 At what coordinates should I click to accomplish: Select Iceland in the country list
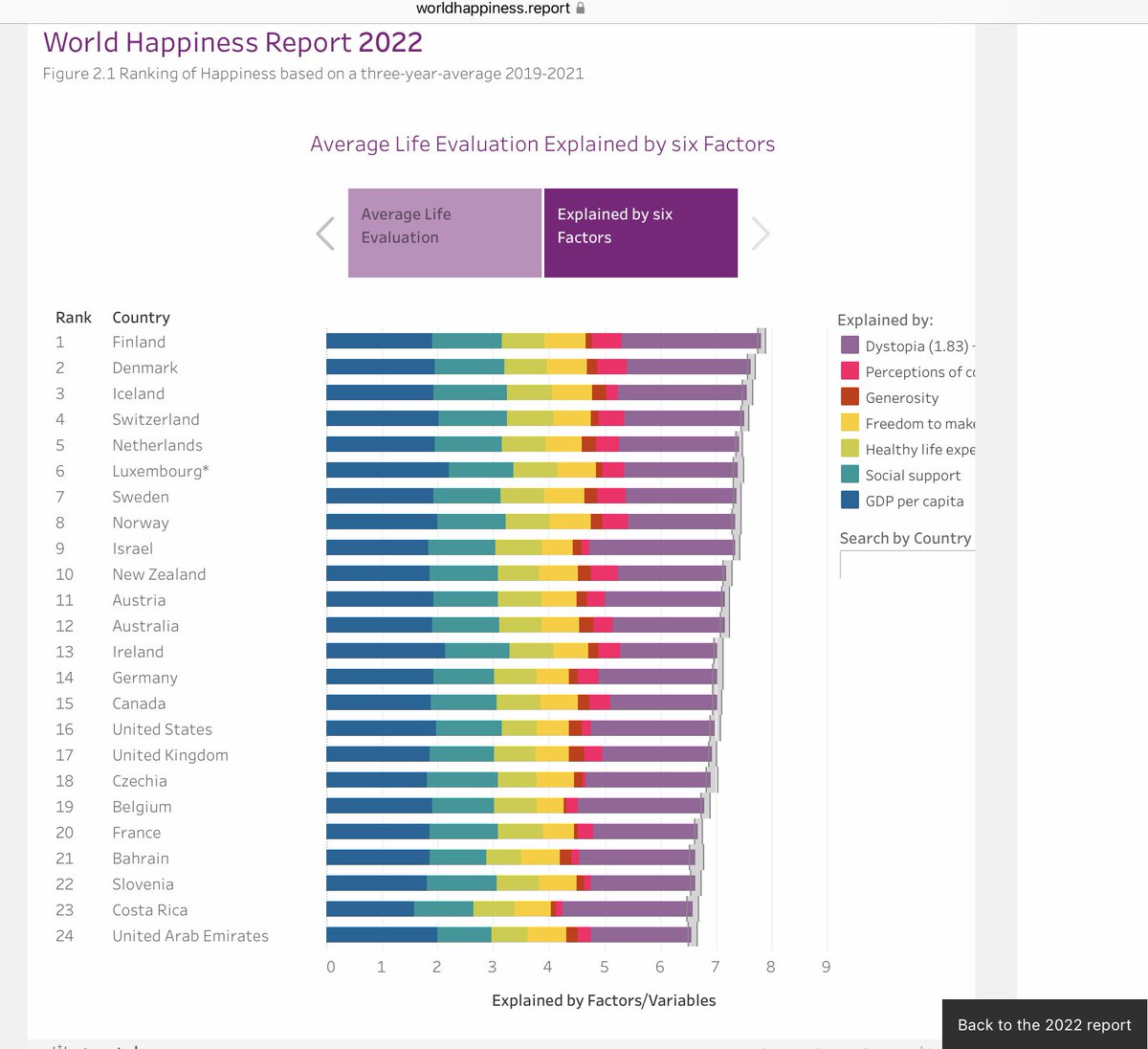(x=138, y=393)
